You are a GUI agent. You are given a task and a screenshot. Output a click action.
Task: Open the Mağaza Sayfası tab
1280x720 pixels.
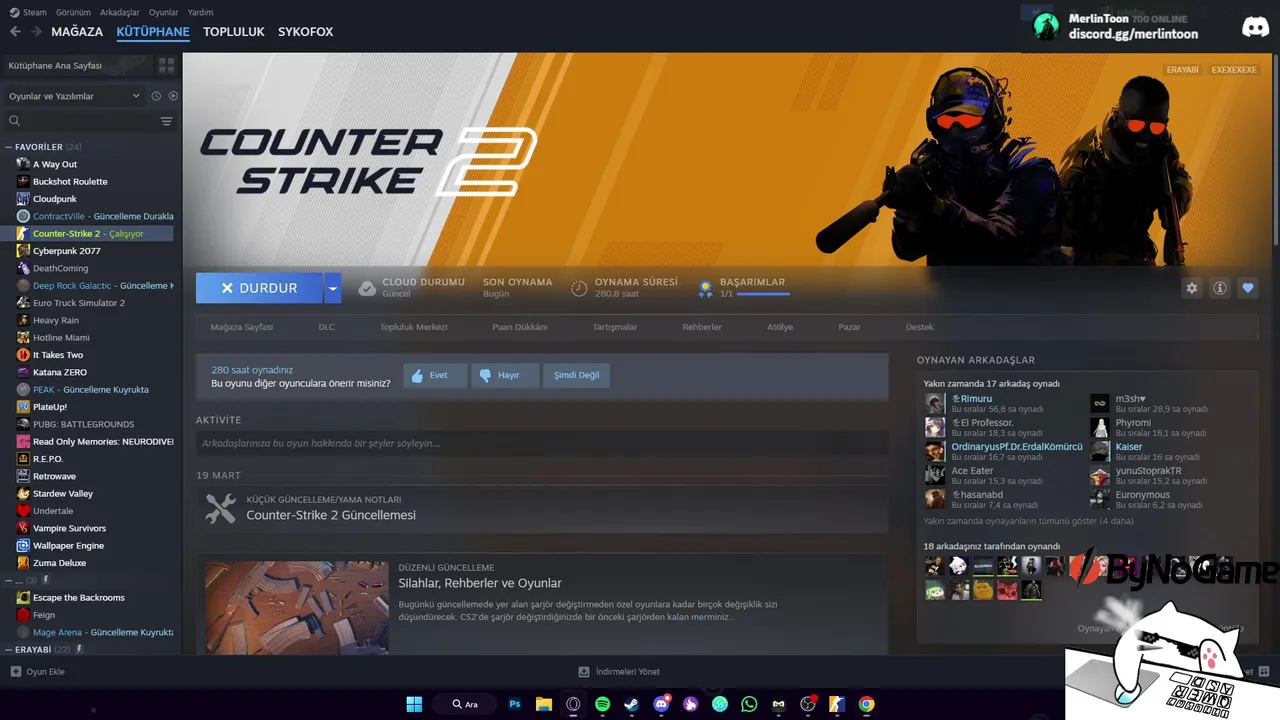(241, 327)
